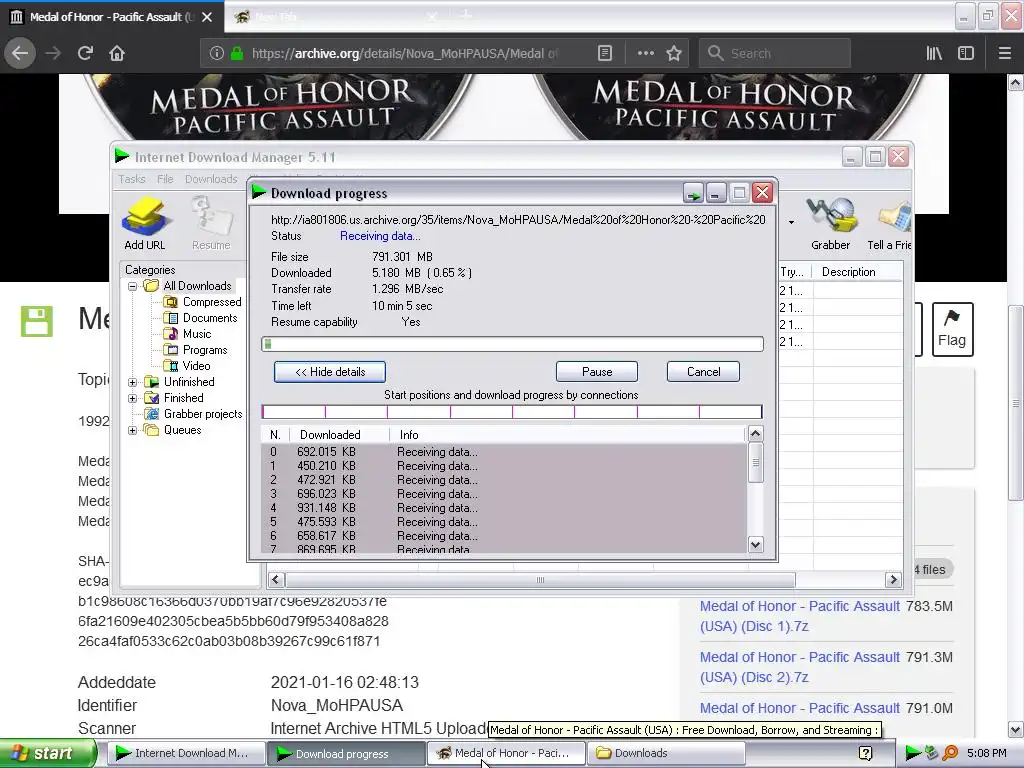The width and height of the screenshot is (1024, 768).
Task: Open the Tasks menu in IDM
Action: (x=132, y=179)
